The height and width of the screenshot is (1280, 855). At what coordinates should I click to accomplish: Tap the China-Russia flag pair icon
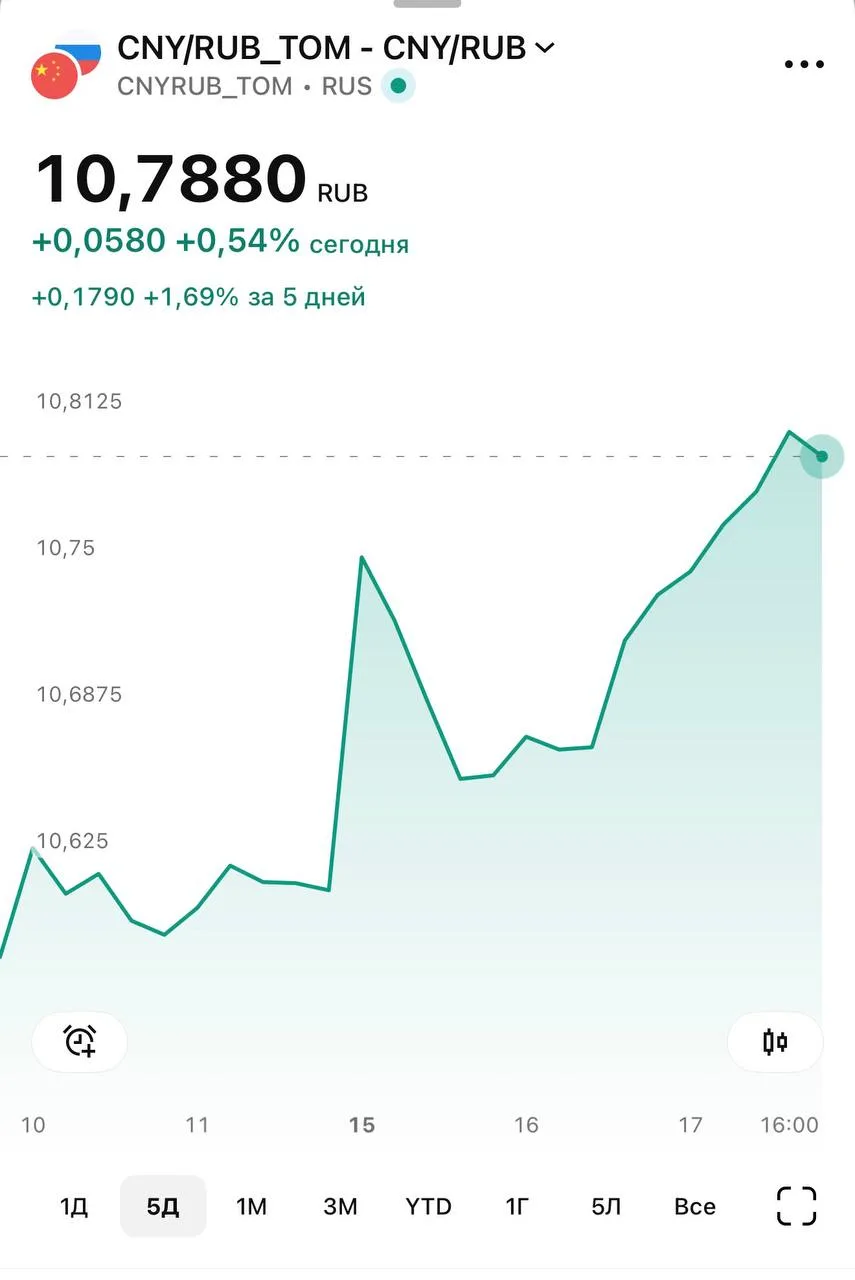tap(65, 65)
